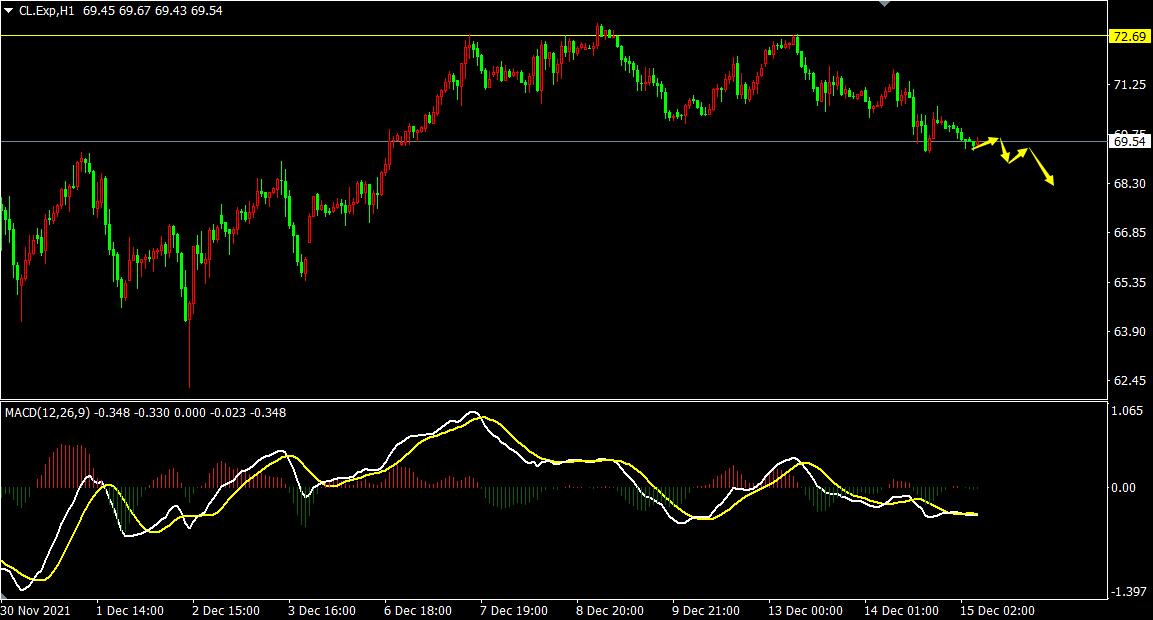Select the first yellow arrow pointing up-right

pos(985,144)
